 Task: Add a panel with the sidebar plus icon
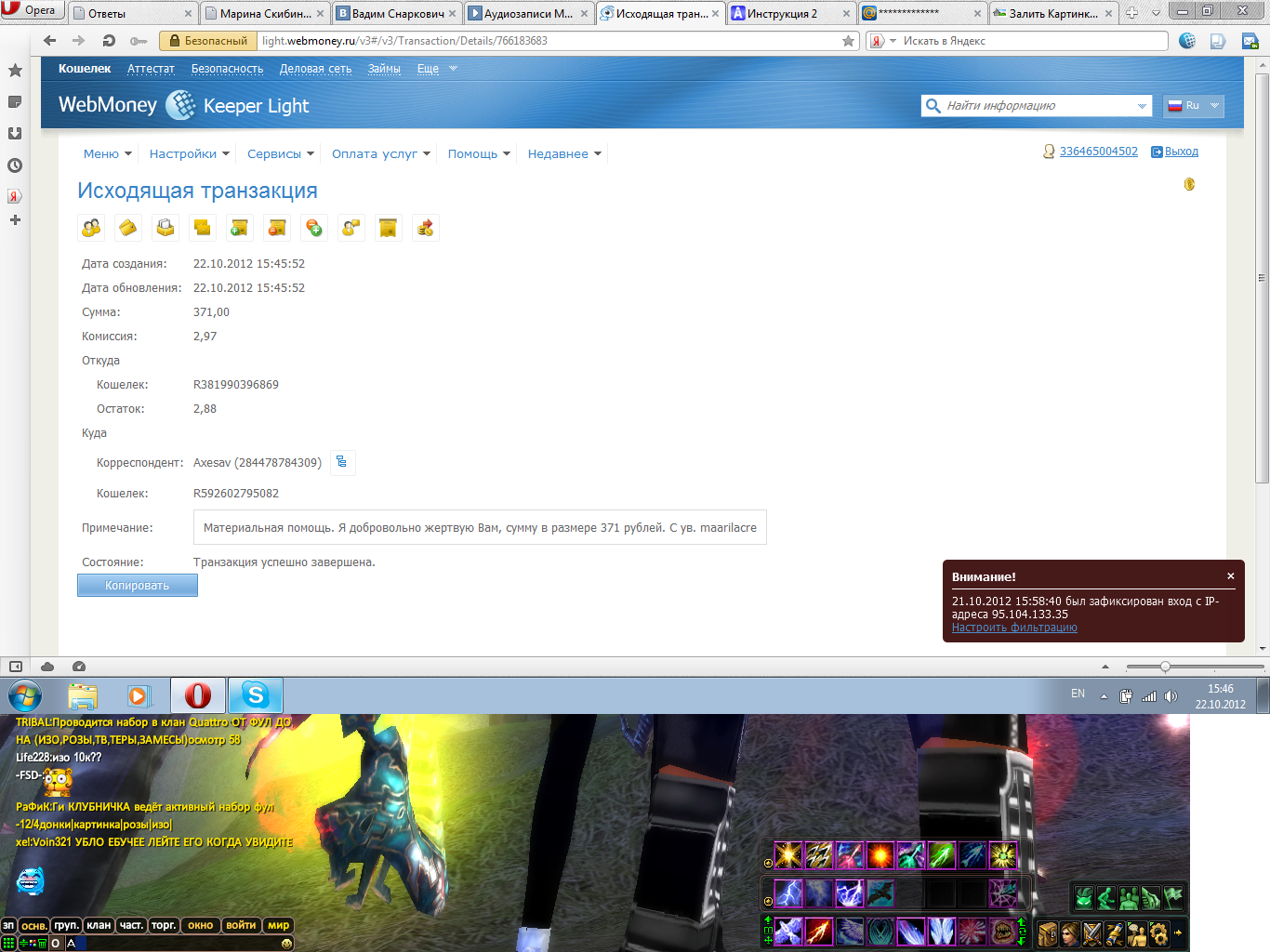[x=15, y=220]
